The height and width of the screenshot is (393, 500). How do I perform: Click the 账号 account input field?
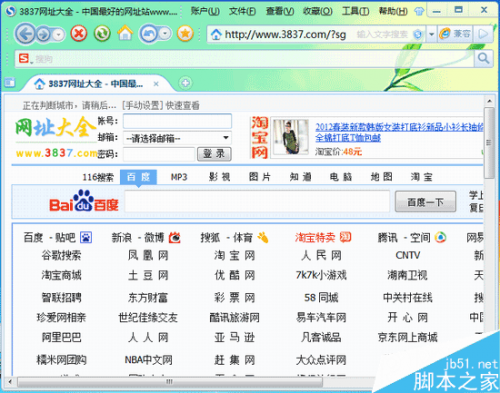177,121
